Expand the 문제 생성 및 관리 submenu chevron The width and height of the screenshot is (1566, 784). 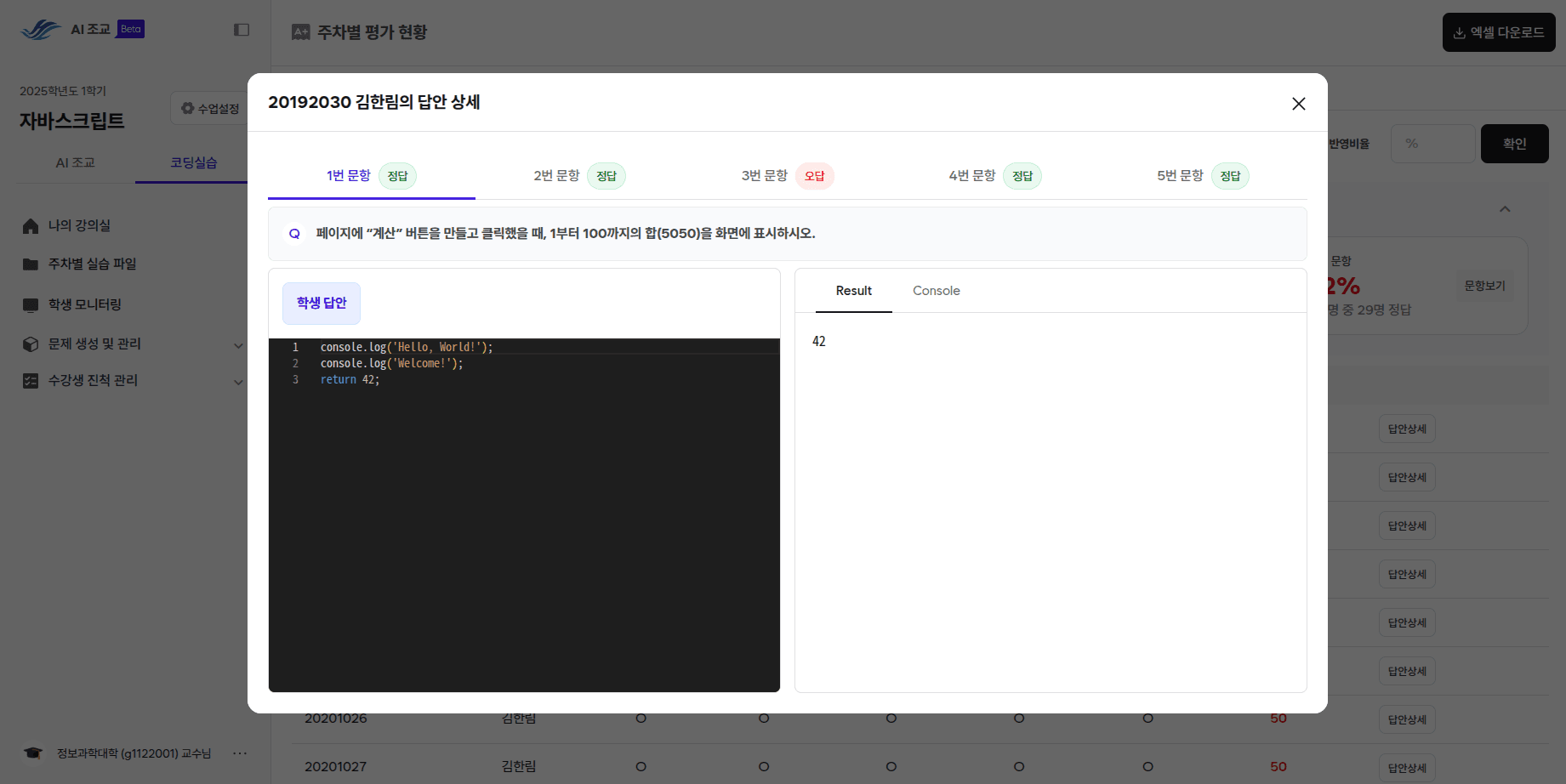(x=238, y=345)
